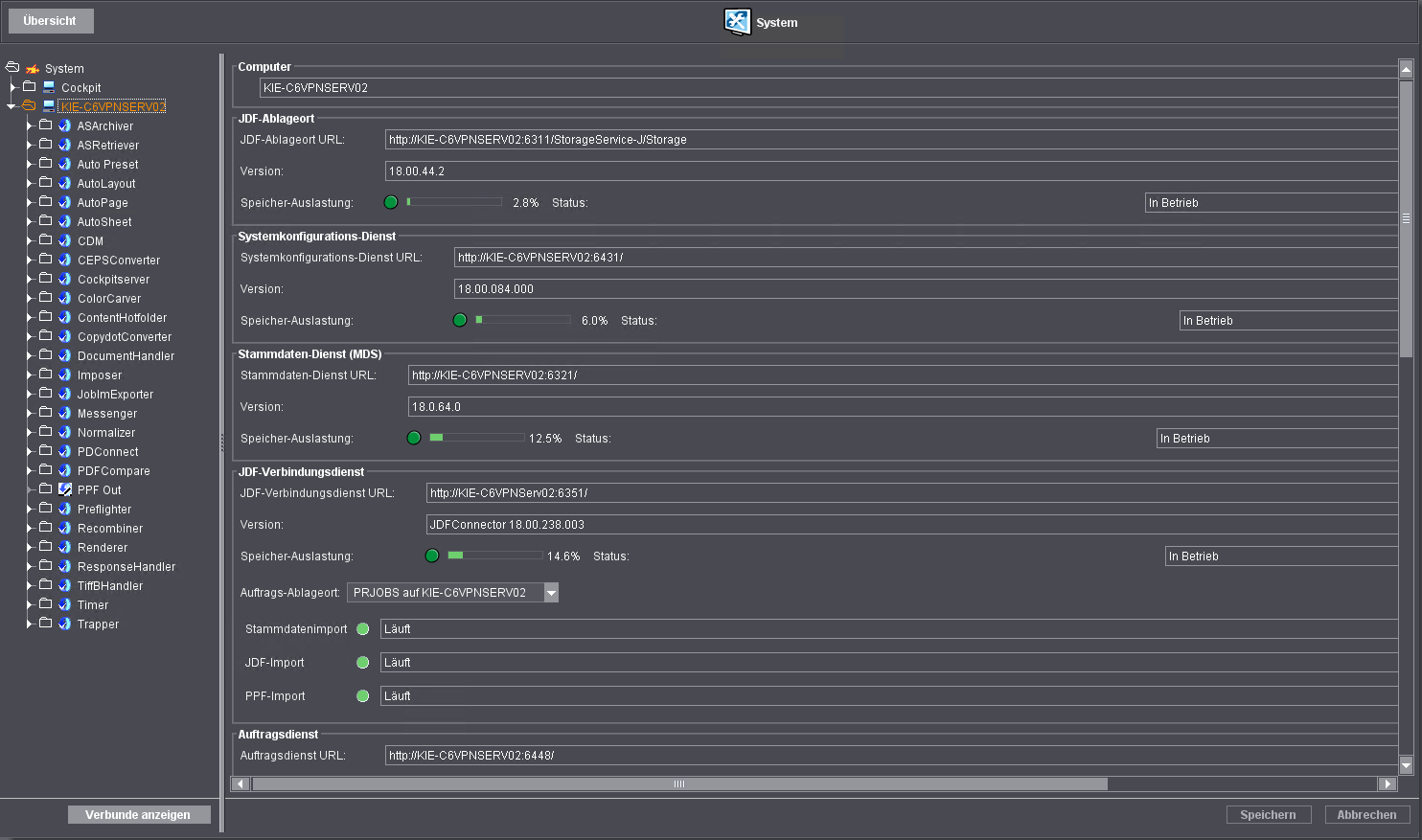Screen dimensions: 1422x840
Task: Click the System root tree icon
Action: (33, 69)
